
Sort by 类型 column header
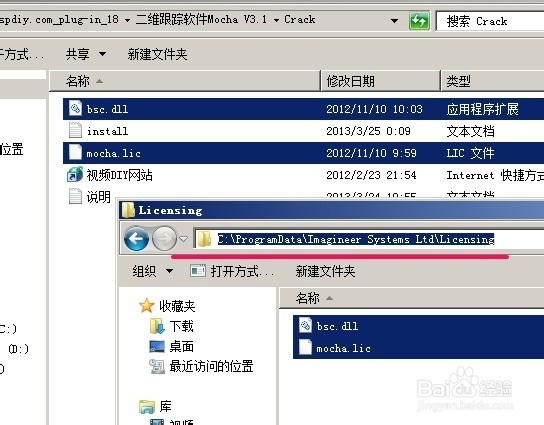coord(493,81)
